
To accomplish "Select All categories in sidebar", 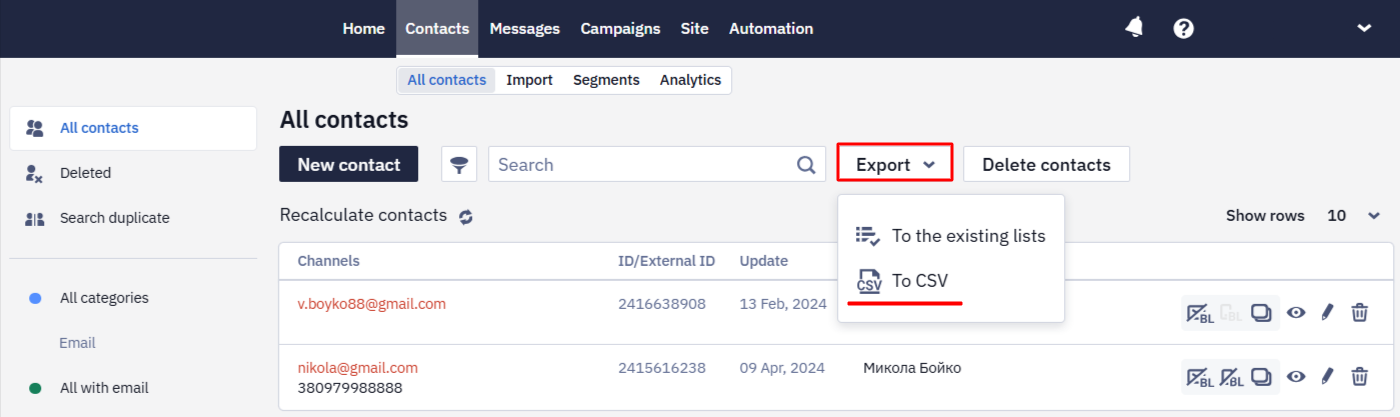I will [x=104, y=298].
